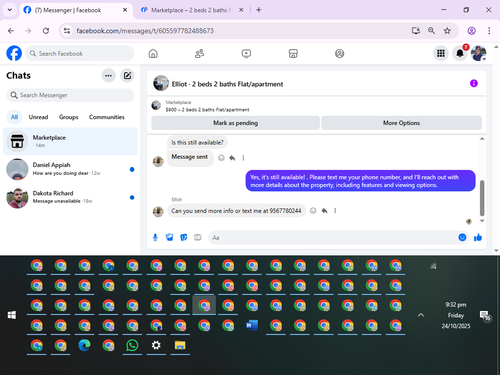Start a new message with compose icon
This screenshot has height=375, width=500.
point(127,76)
